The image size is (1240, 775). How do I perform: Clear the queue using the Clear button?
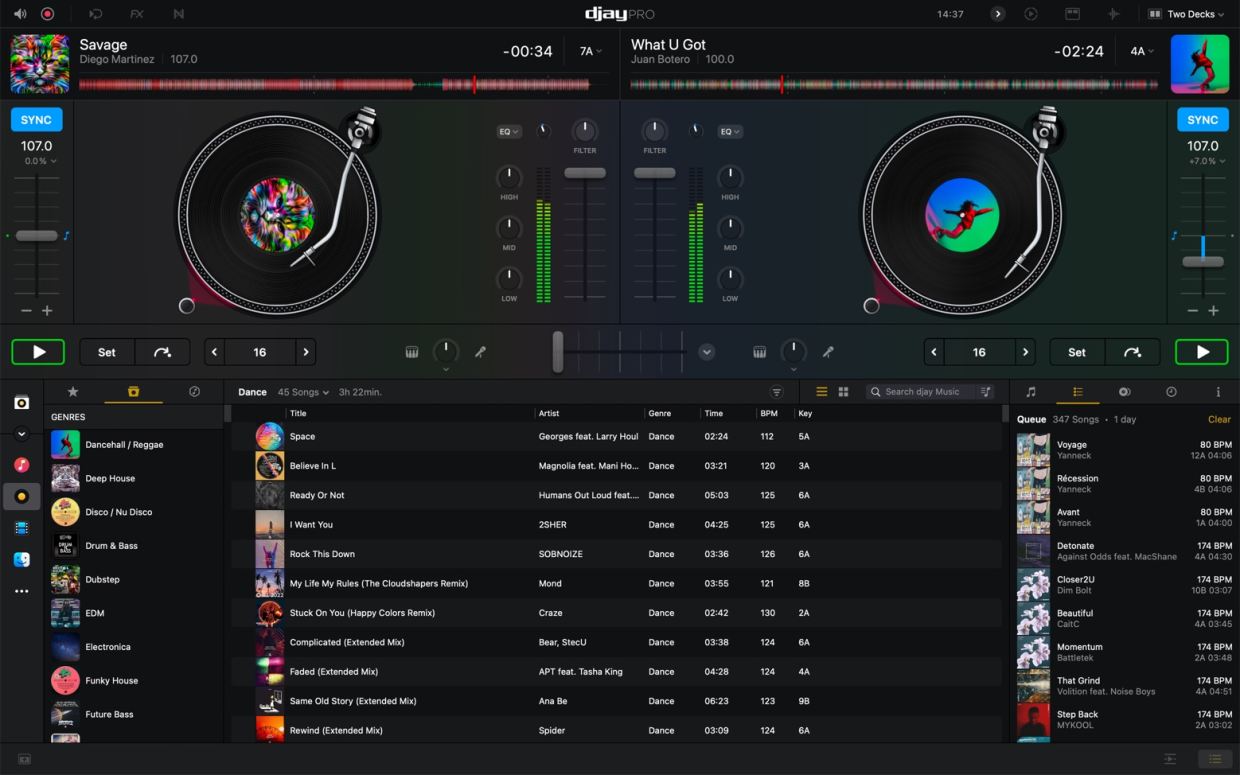[1219, 420]
